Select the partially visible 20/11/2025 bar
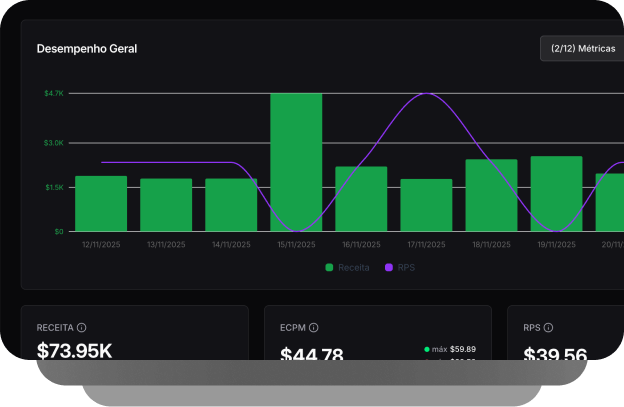 (x=610, y=202)
